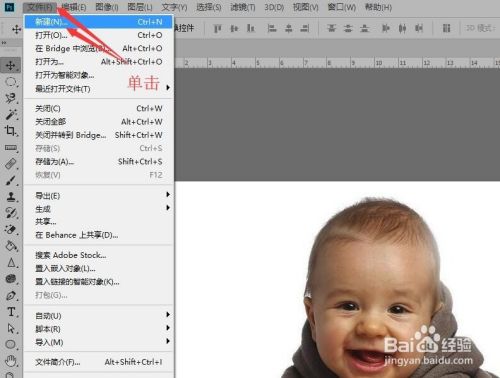Align right edges in options bar
The image size is (500, 378).
coord(305,29)
